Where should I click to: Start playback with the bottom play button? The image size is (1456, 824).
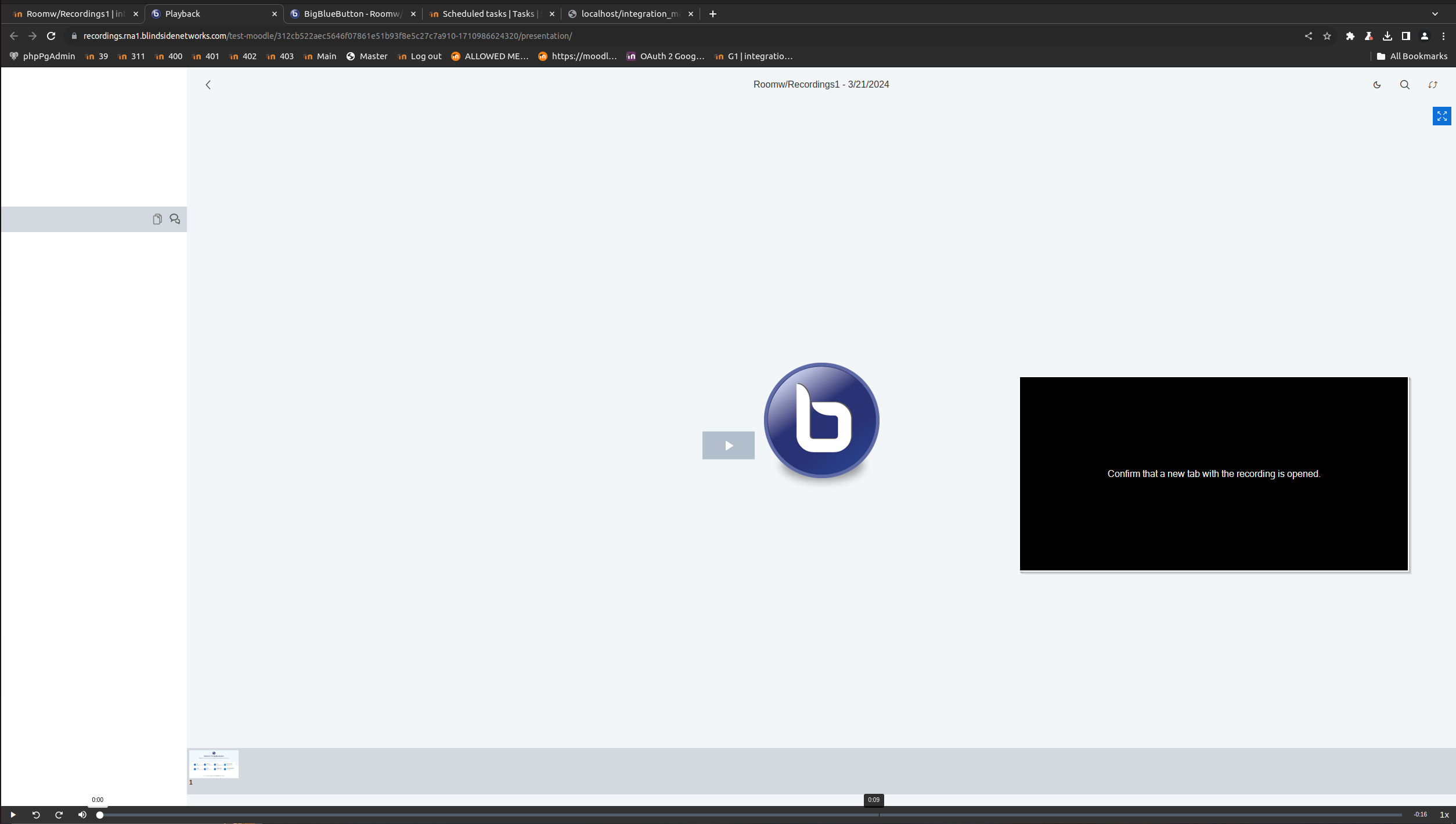(x=13, y=815)
